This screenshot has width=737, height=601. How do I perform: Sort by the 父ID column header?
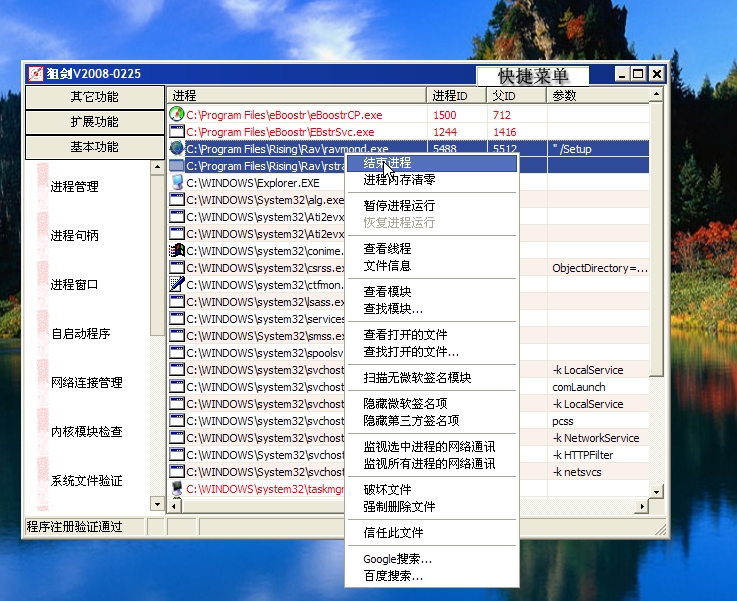[517, 96]
